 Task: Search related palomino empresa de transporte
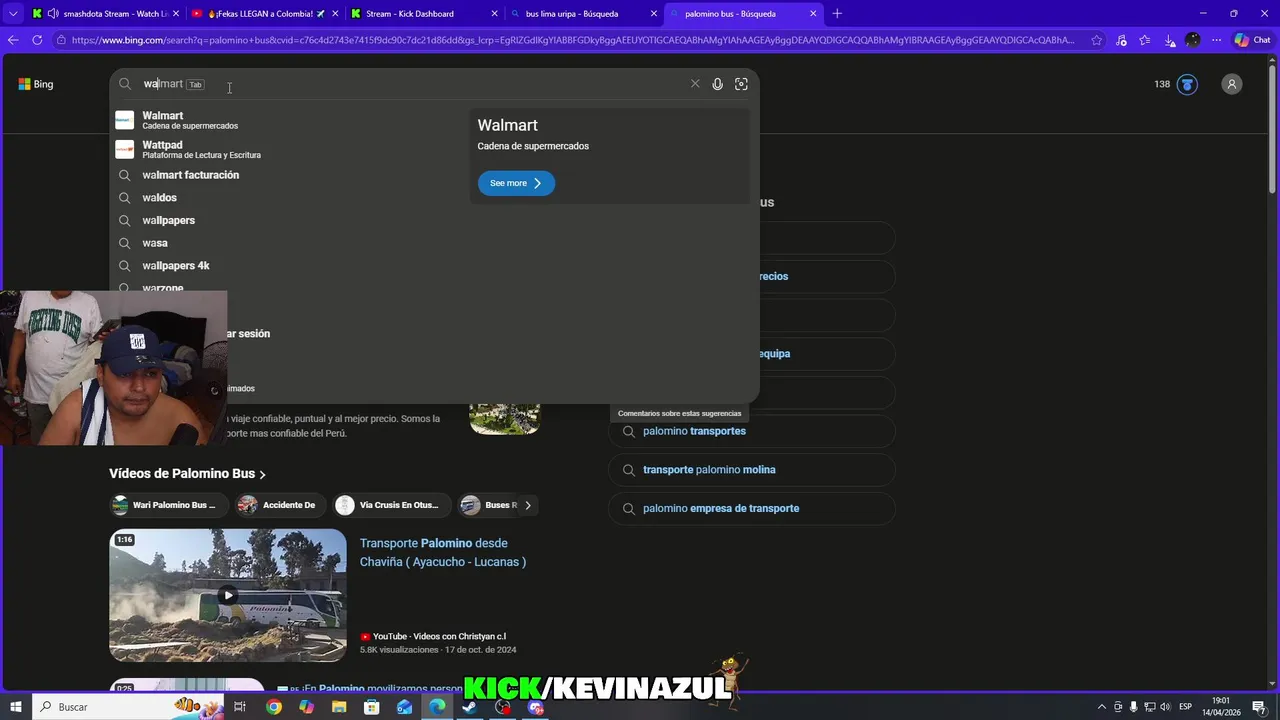[x=751, y=508]
